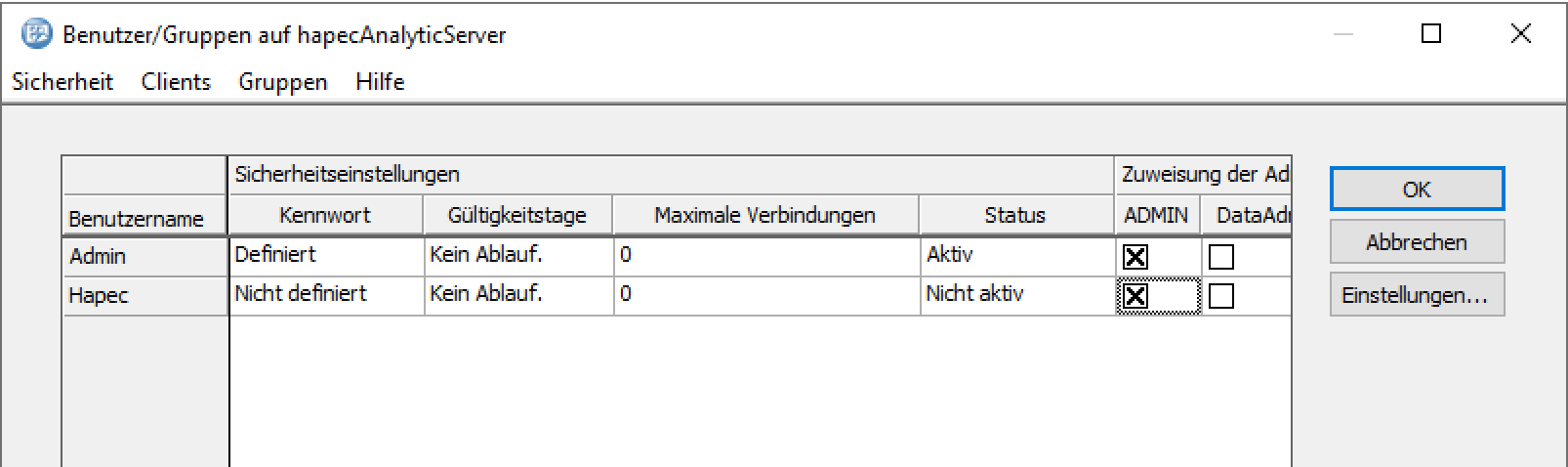The width and height of the screenshot is (1568, 467).
Task: Enable DataAdmin checkbox for user Admin
Action: click(x=1221, y=257)
